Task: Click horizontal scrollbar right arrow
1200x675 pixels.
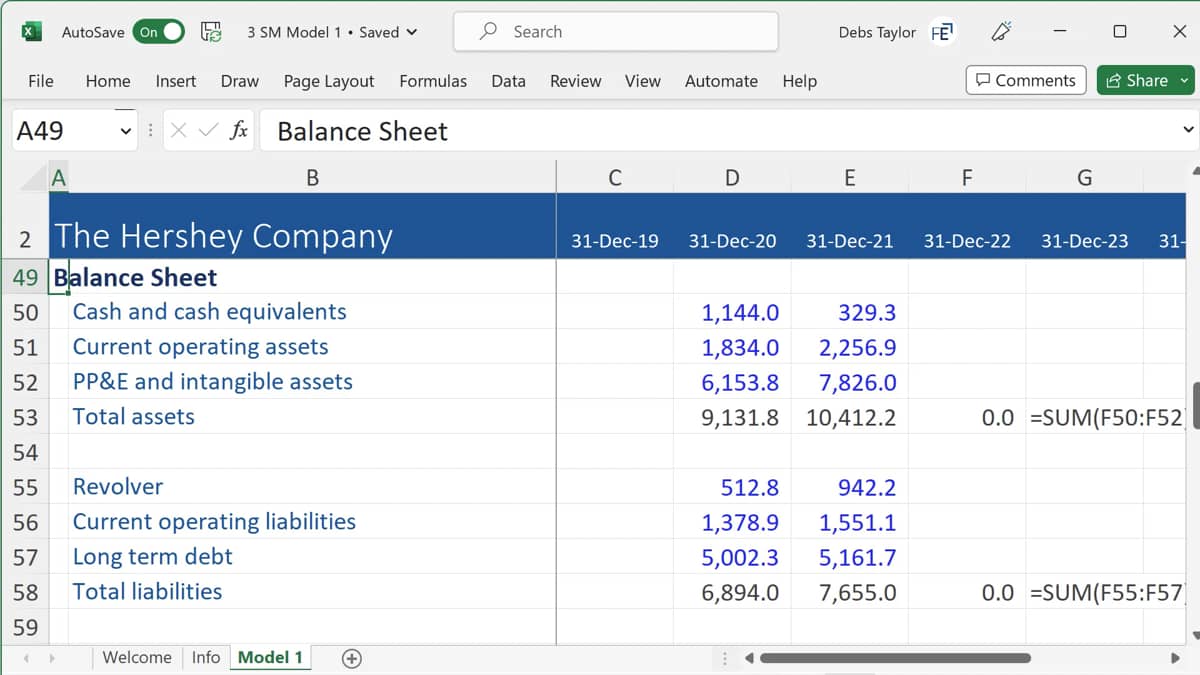Action: pyautogui.click(x=1175, y=658)
